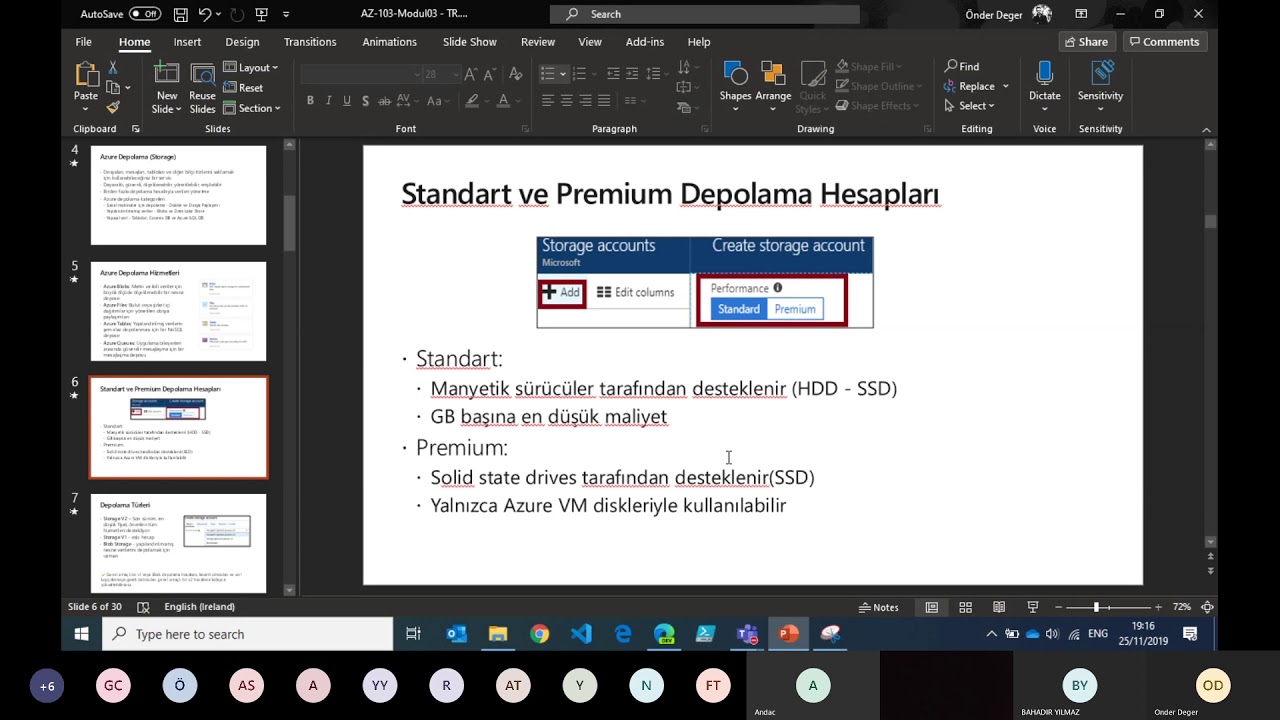Viewport: 1280px width, 720px height.
Task: Open Chrome from the taskbar
Action: [x=539, y=634]
